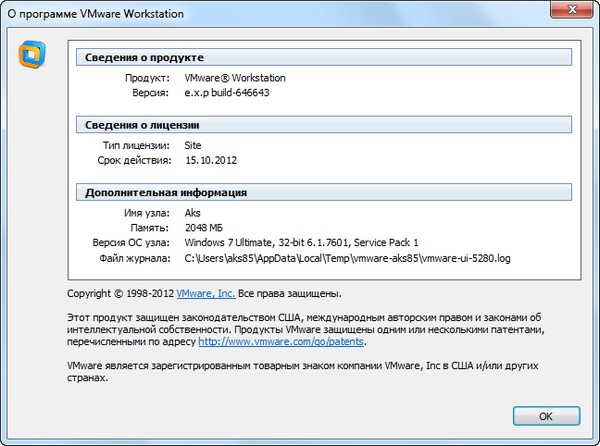Image resolution: width=600 pixels, height=446 pixels.
Task: Click the VMware Workstation logo icon
Action: [x=32, y=54]
